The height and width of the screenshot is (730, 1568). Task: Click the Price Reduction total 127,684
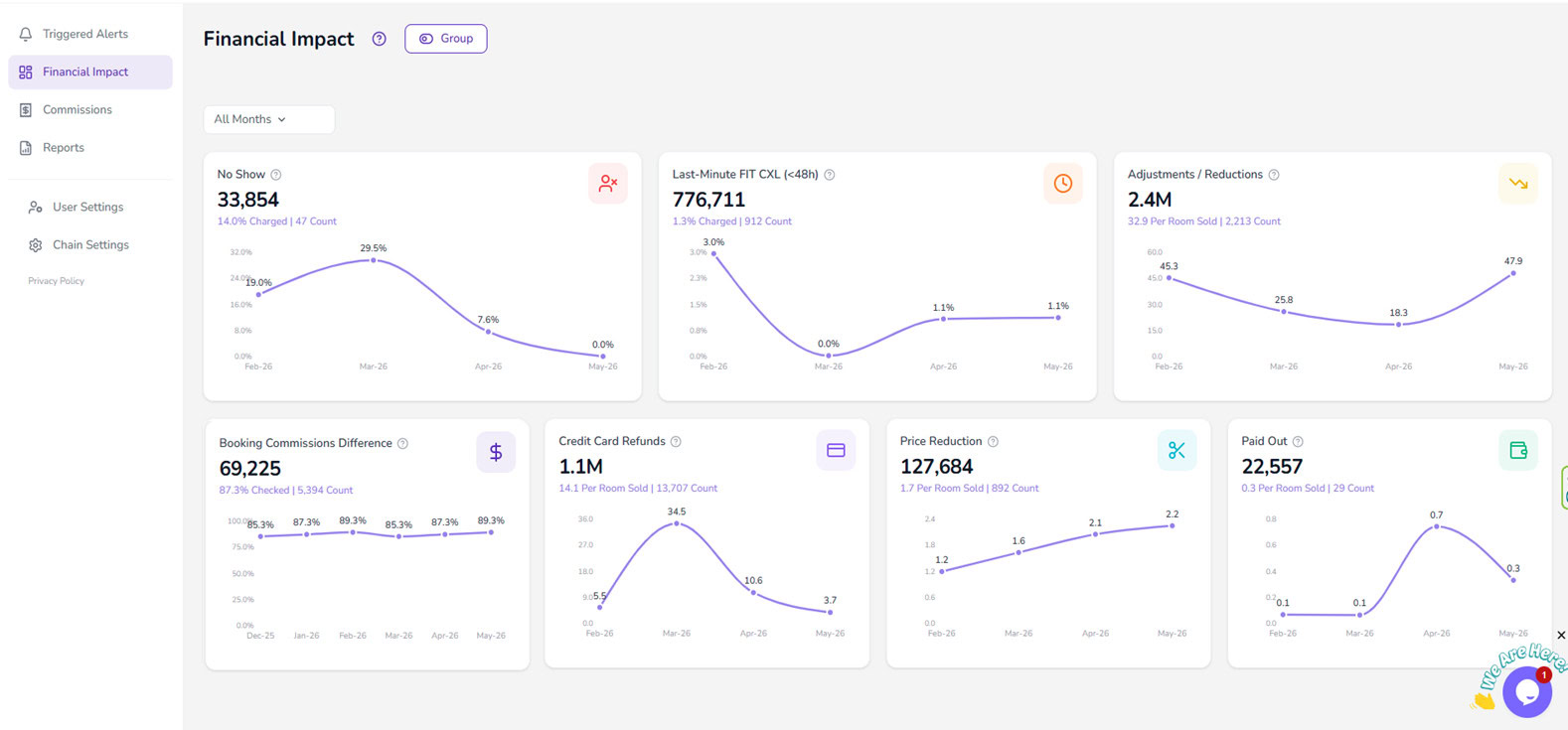[x=937, y=467]
